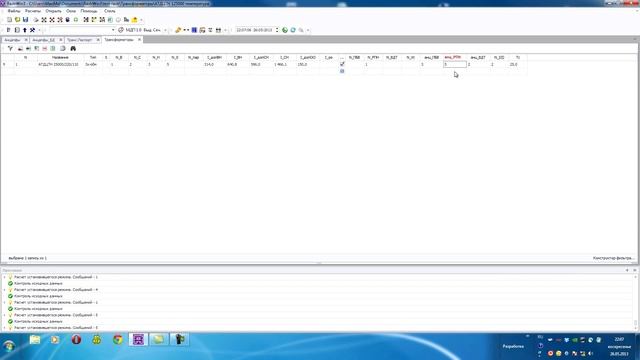Open Opera from the taskbar
Screen dimensions: 640x360
coord(76,340)
